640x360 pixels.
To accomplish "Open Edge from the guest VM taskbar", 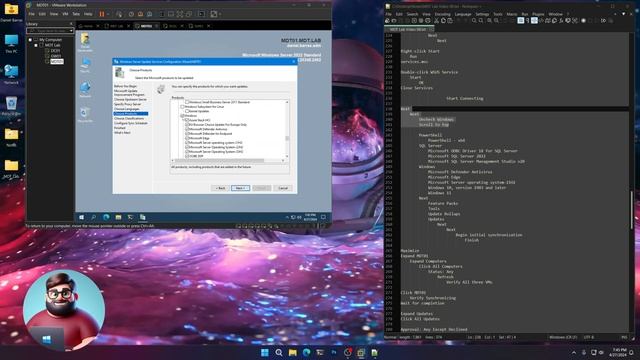I will [106, 217].
